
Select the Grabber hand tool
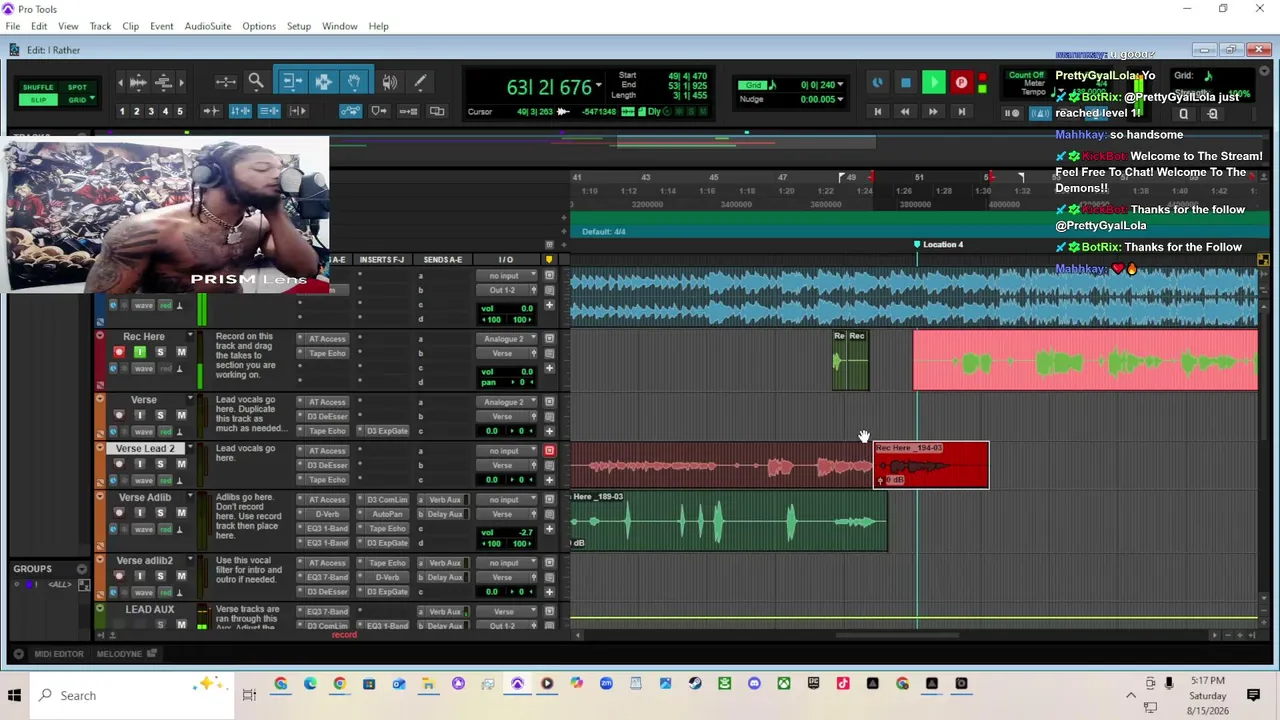354,82
